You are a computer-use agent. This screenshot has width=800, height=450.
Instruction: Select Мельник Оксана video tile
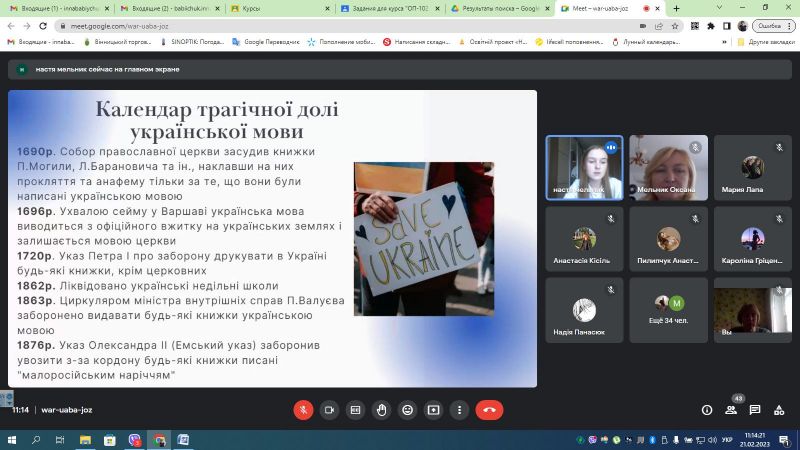click(668, 167)
